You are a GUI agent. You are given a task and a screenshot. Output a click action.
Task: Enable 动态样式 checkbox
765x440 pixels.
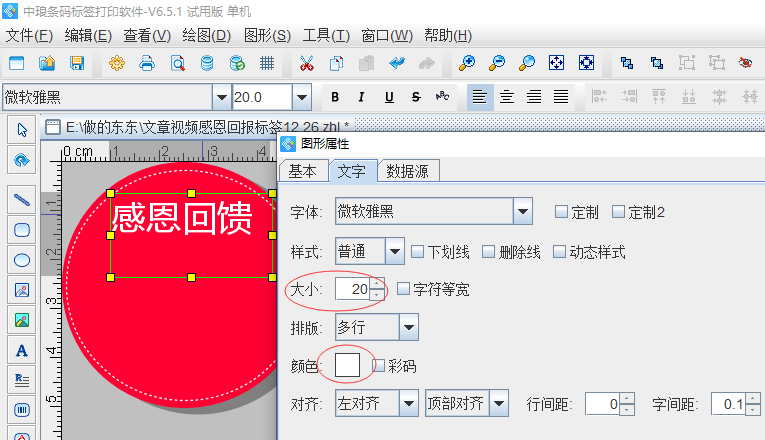coord(559,252)
